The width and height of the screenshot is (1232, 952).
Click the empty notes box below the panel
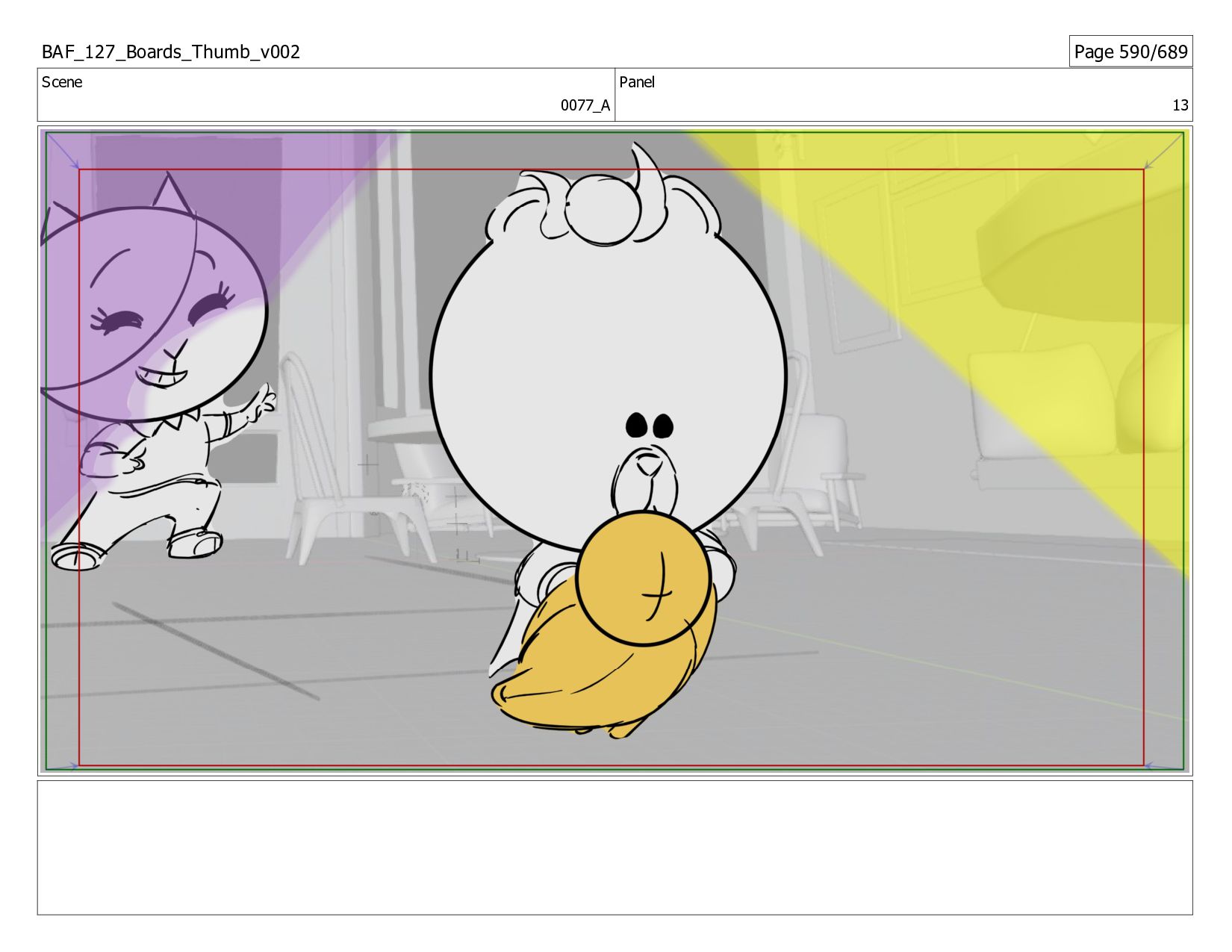pyautogui.click(x=615, y=847)
